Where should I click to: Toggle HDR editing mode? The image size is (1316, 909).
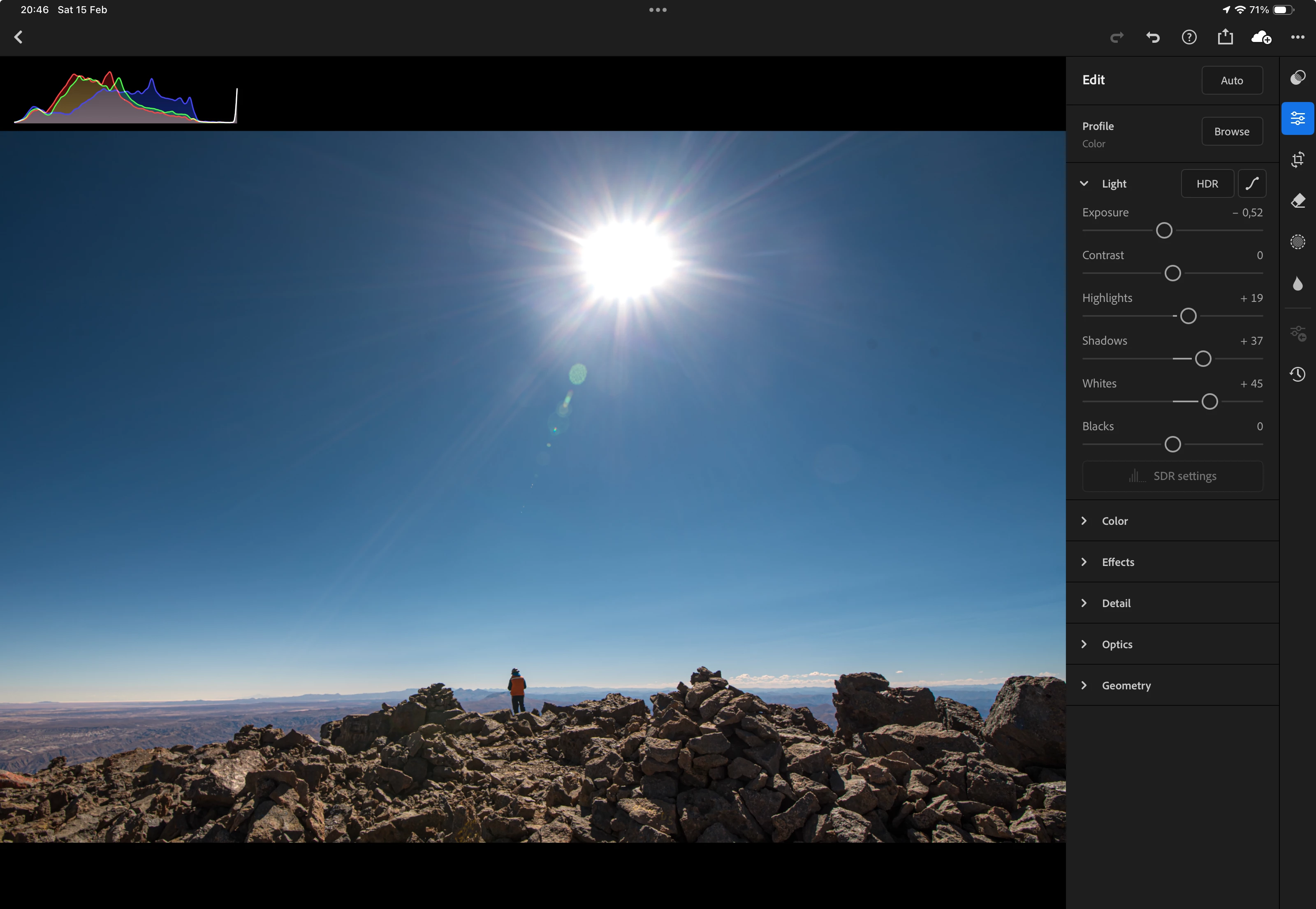pos(1207,183)
